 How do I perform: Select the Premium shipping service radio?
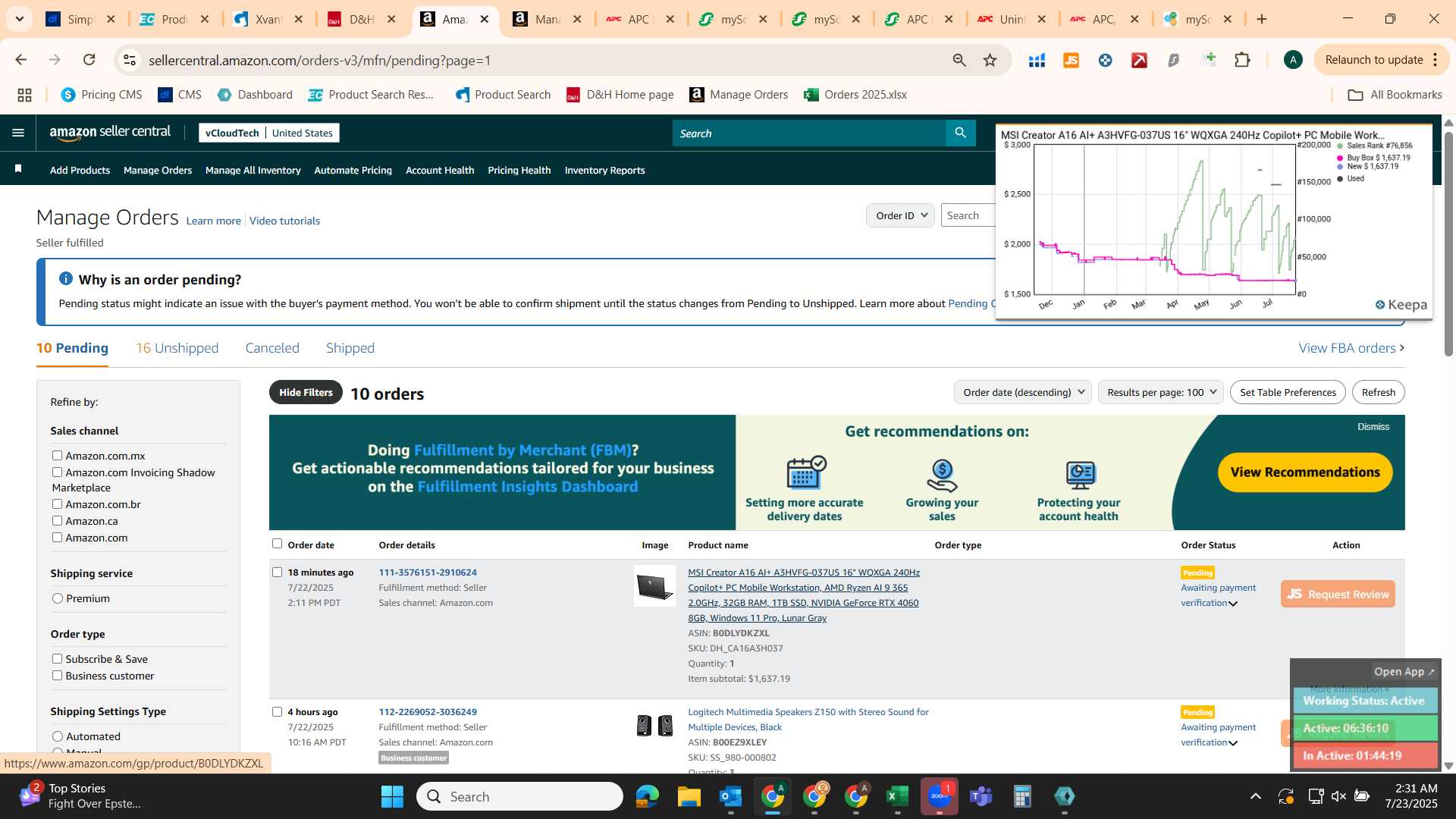point(58,598)
